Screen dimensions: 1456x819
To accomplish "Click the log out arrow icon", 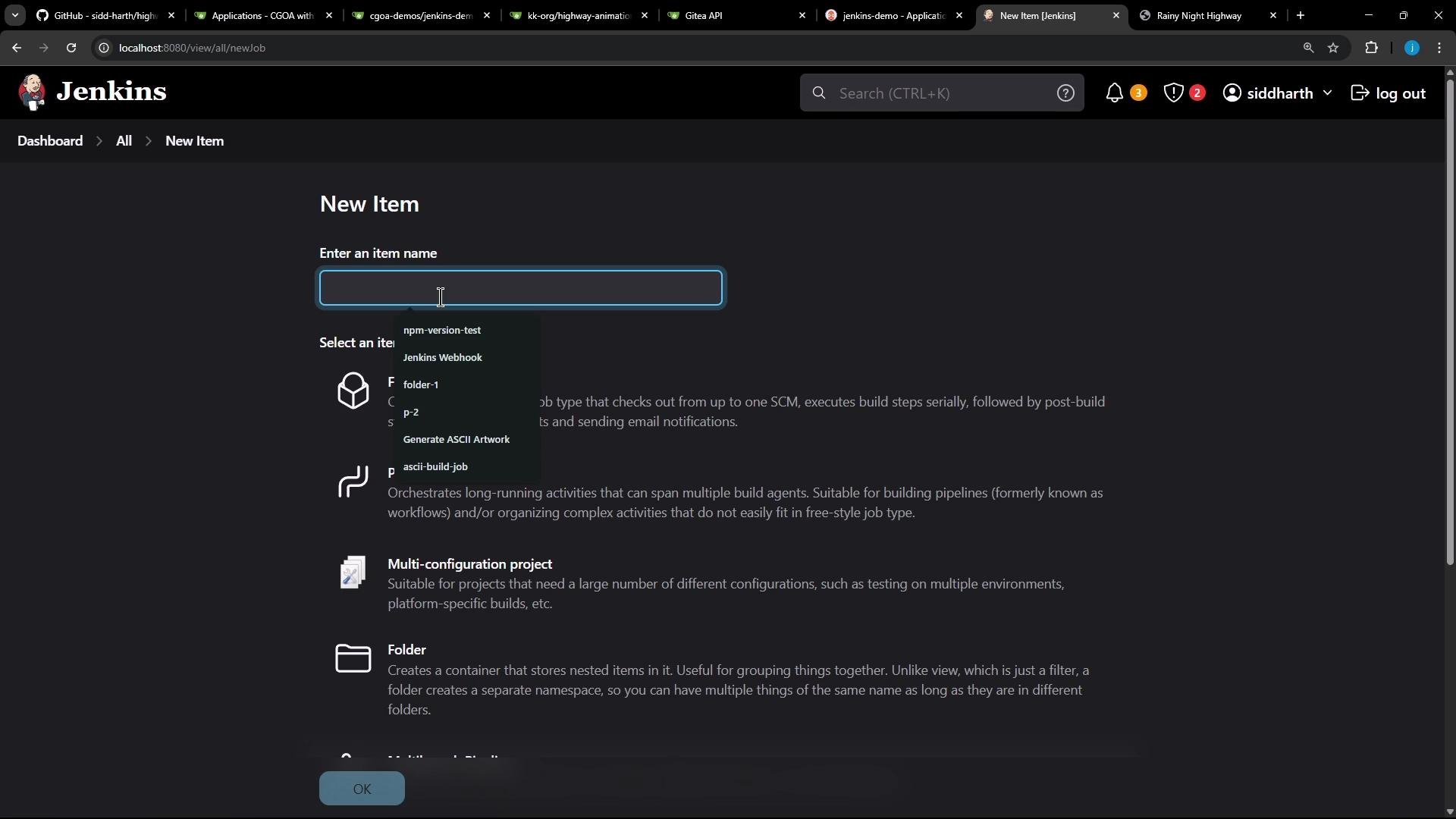I will [x=1360, y=93].
